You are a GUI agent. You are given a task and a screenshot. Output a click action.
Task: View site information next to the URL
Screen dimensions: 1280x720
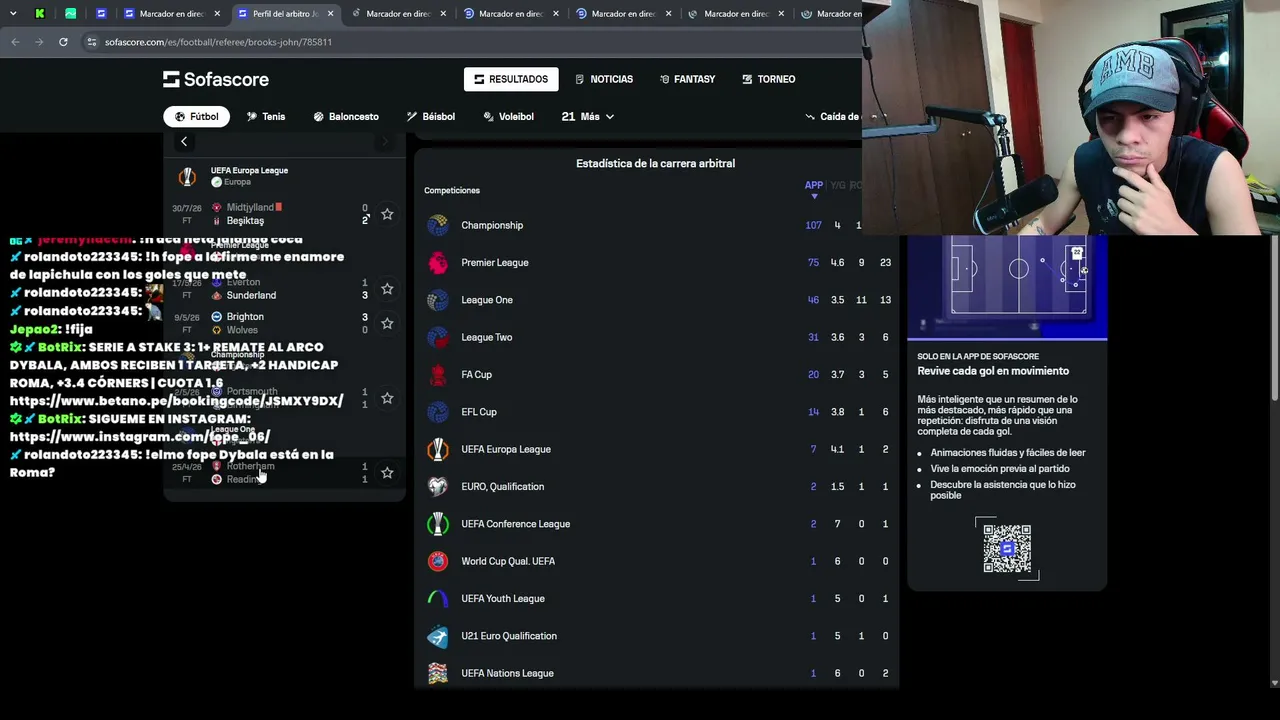[x=92, y=42]
